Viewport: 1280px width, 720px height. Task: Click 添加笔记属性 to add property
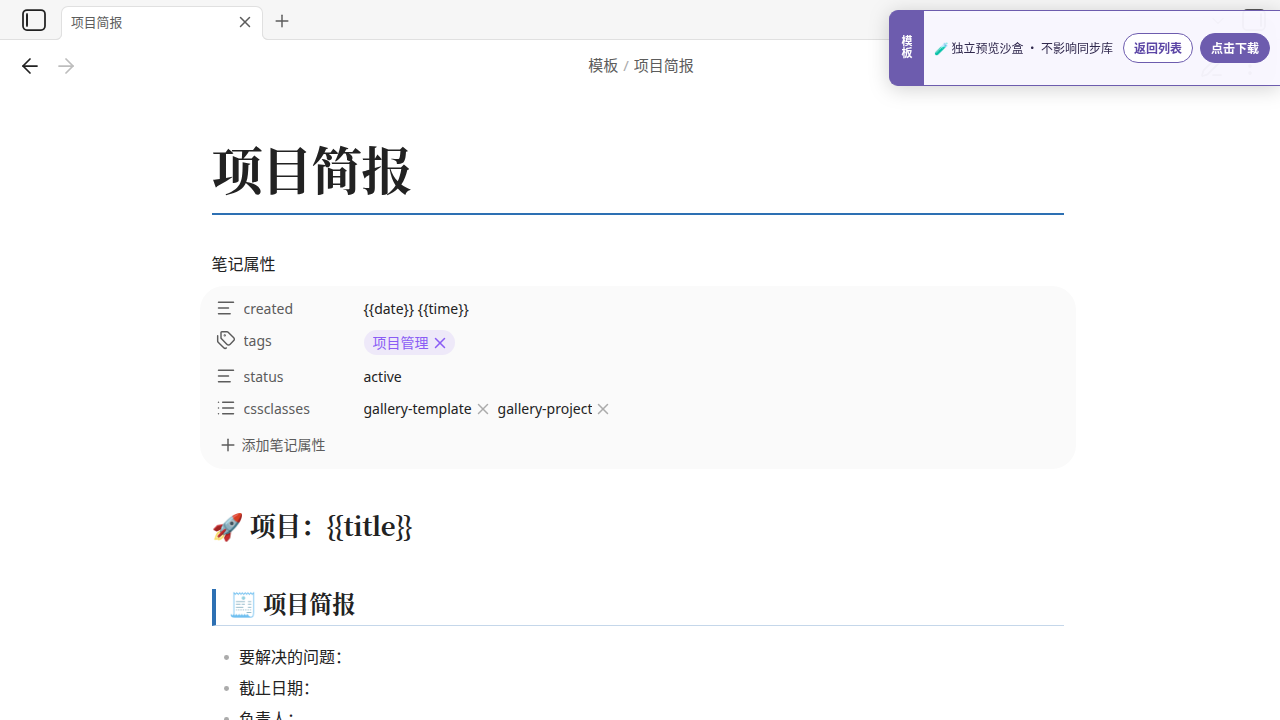click(273, 445)
